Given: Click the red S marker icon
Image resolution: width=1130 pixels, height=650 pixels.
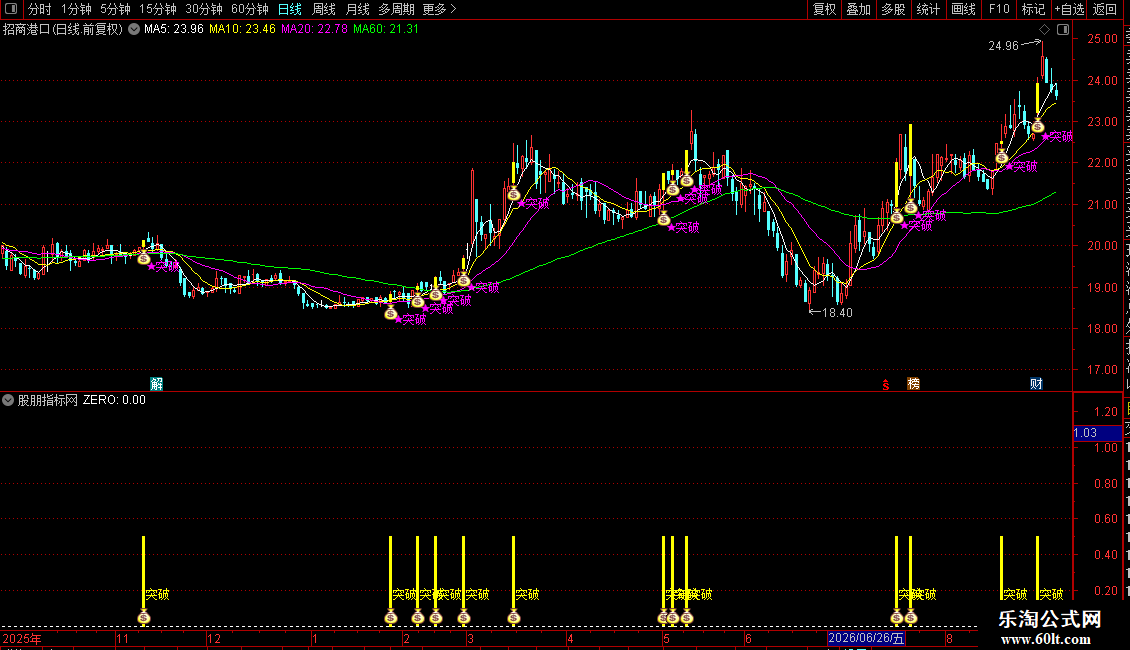Looking at the screenshot, I should pos(886,385).
